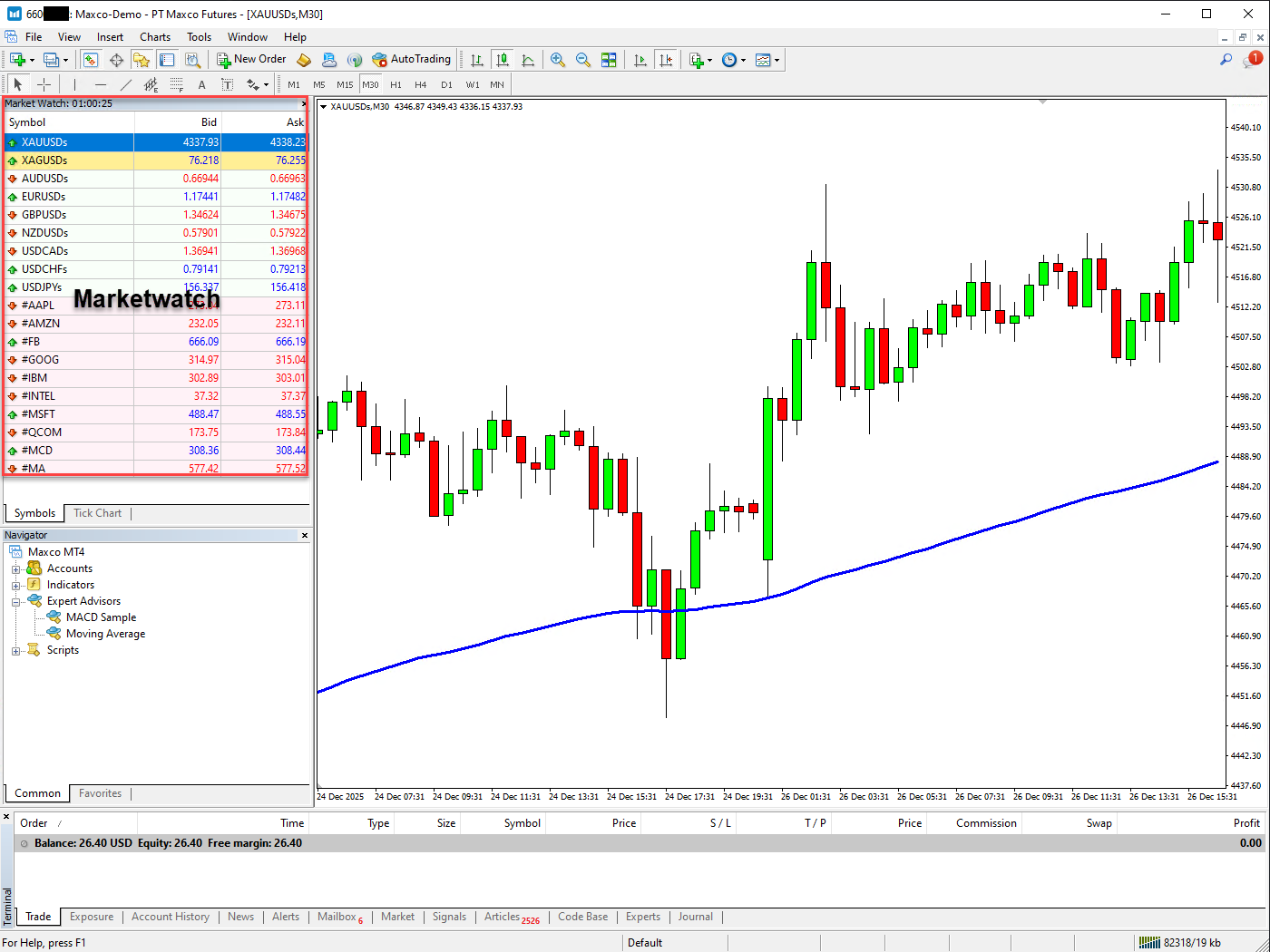
Task: Collapse the Expert Advisors tree node
Action: click(x=15, y=602)
